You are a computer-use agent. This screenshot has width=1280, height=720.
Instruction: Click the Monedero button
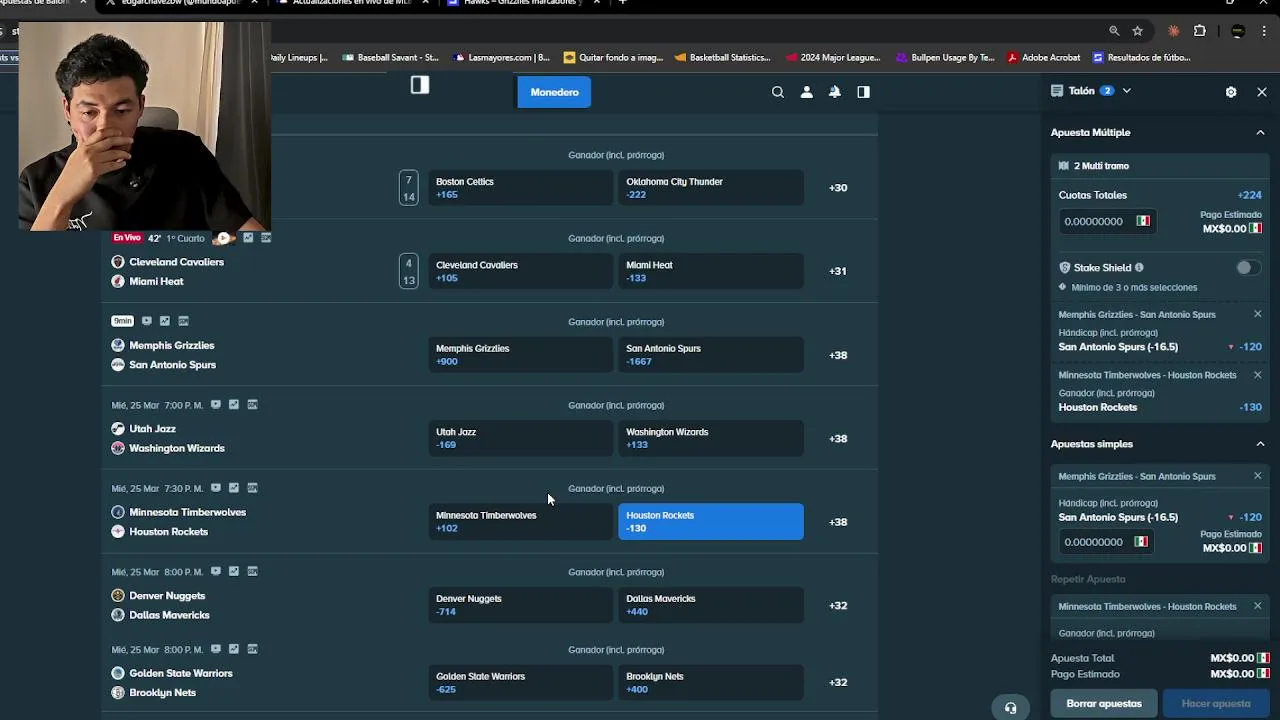pyautogui.click(x=554, y=92)
